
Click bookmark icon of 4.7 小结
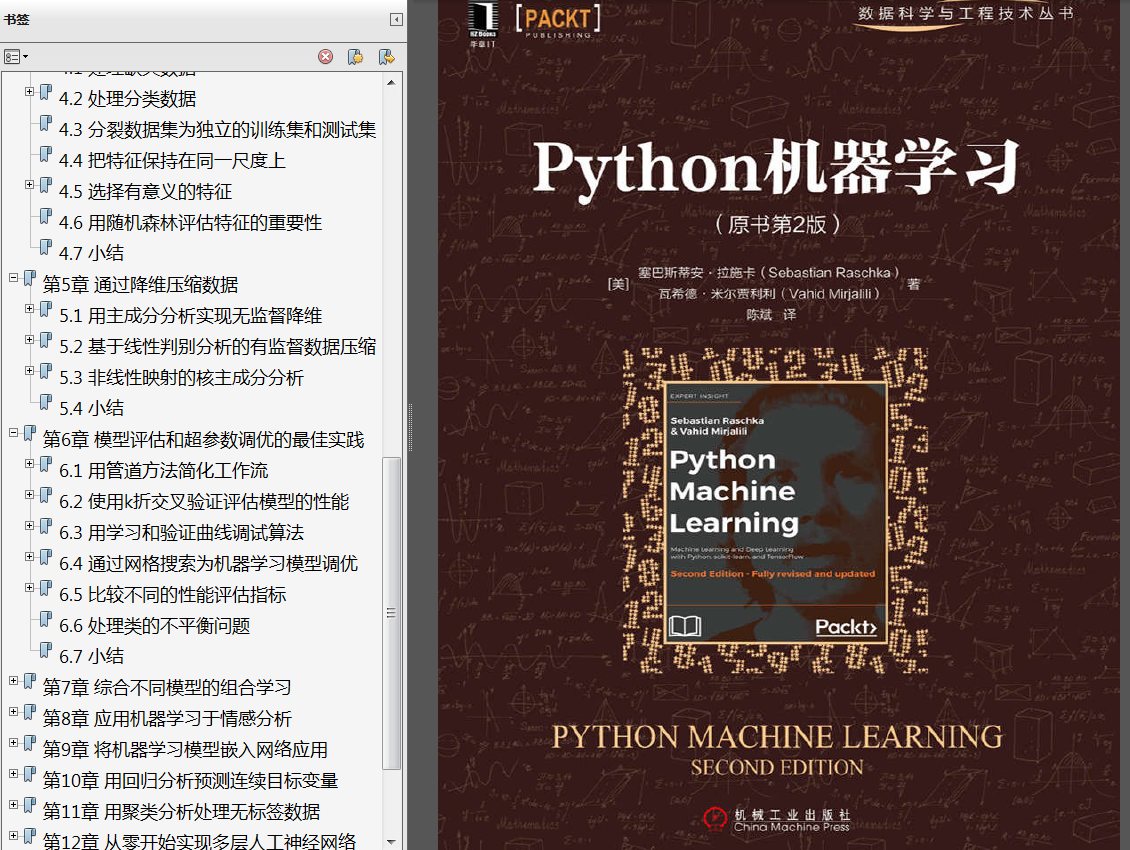45,247
